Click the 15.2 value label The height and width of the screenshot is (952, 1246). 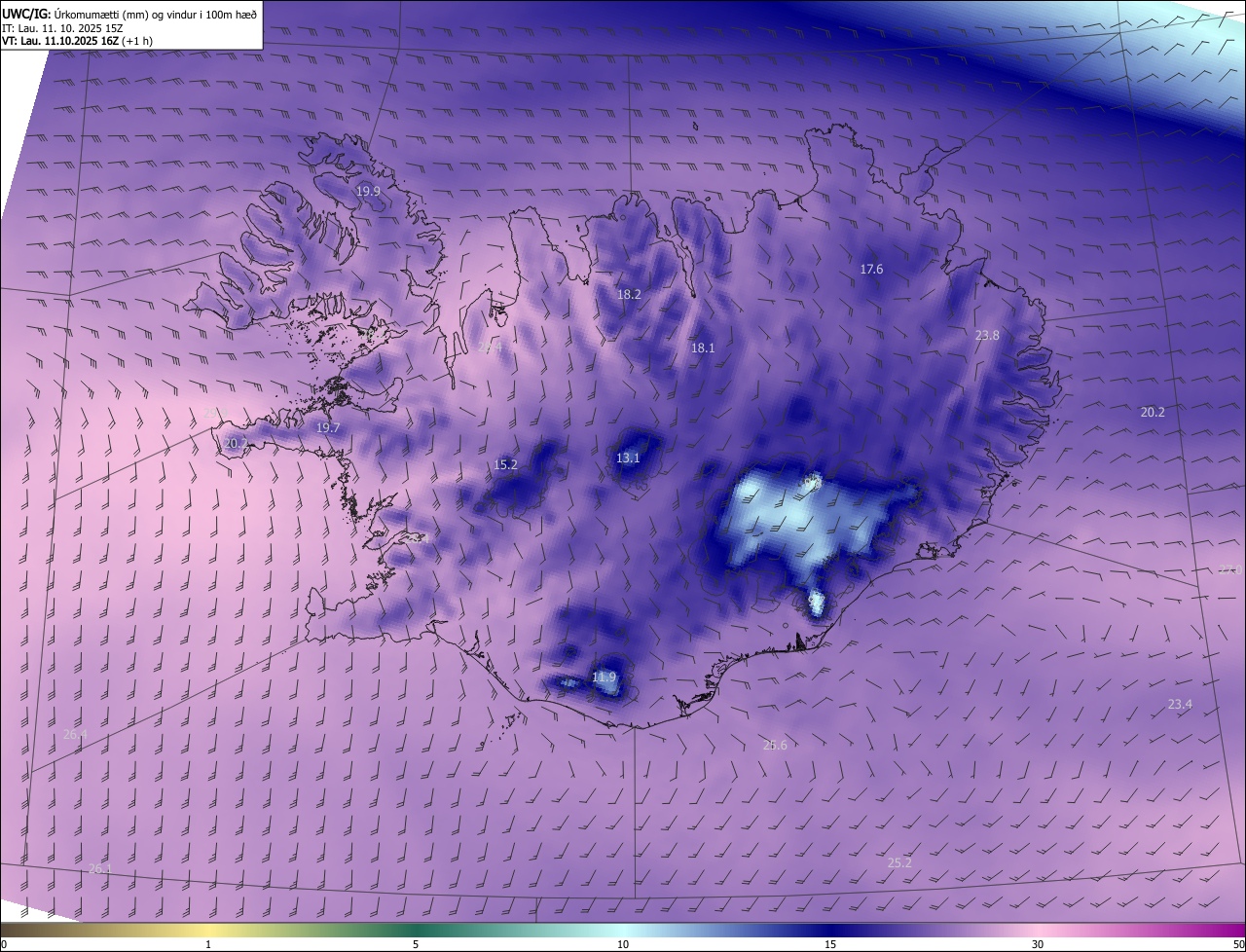[x=505, y=464]
